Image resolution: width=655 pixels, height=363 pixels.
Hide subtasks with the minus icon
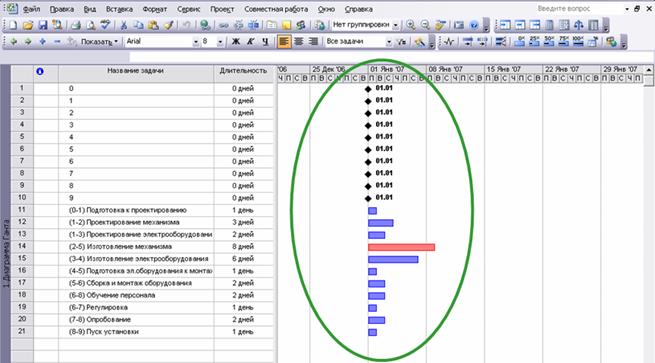point(57,41)
